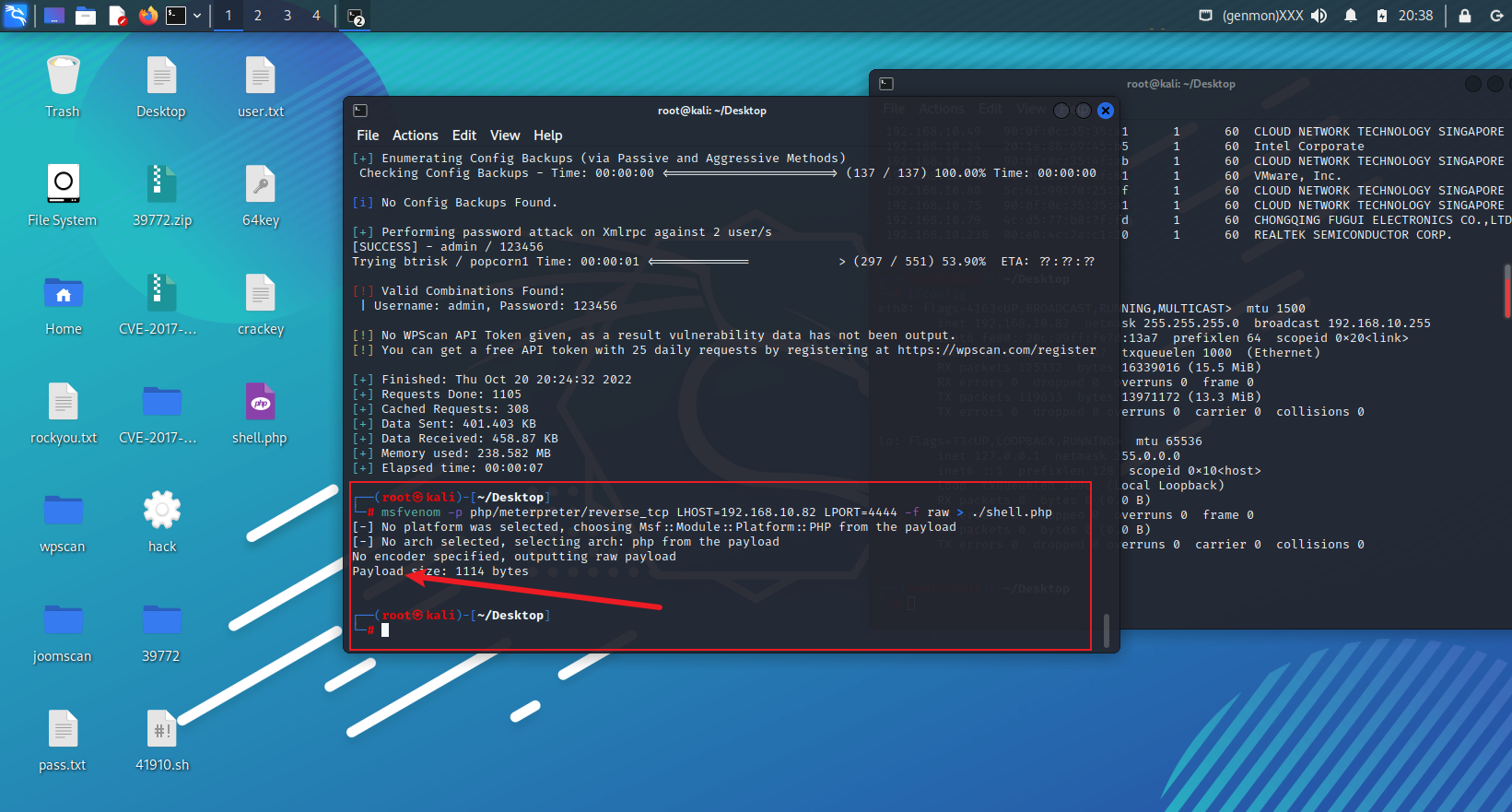Open the Kali applications menu icon
This screenshot has height=812, width=1512.
click(x=16, y=15)
